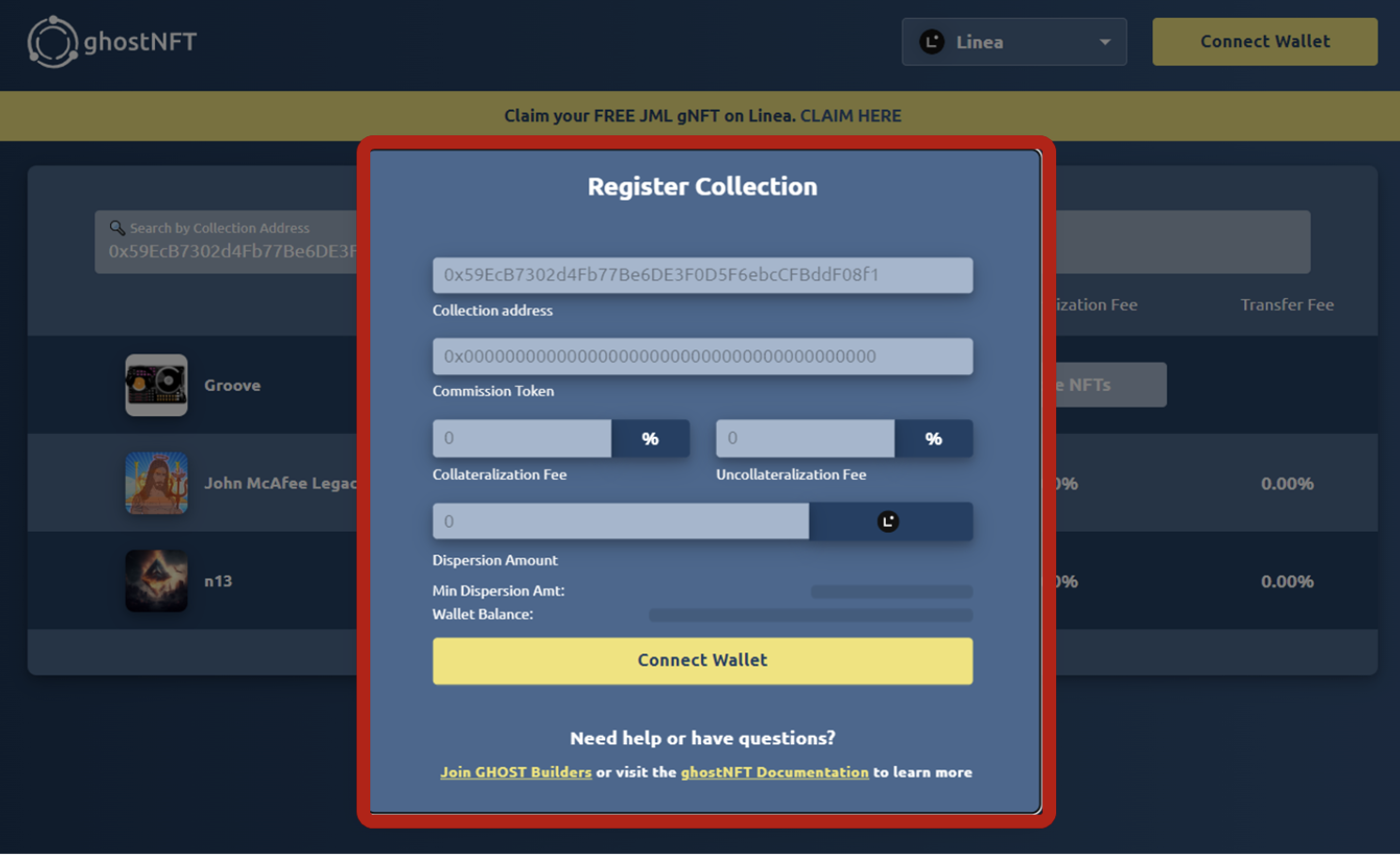Click the Wallet Balance label

[482, 614]
